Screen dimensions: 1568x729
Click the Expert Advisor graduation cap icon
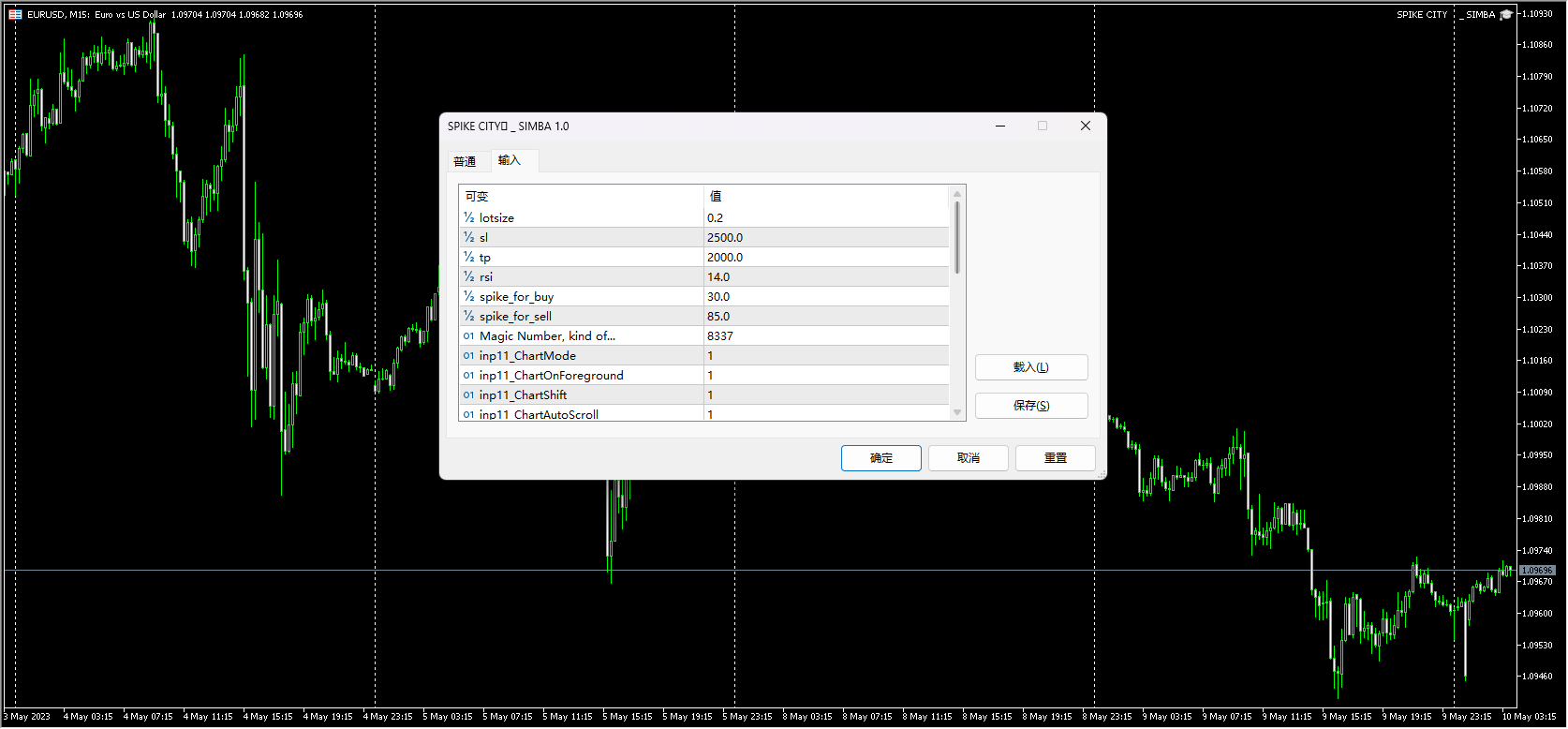pos(1506,15)
